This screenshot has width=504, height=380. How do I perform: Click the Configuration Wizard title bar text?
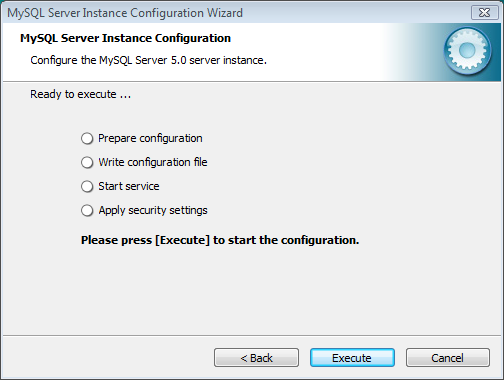point(125,13)
